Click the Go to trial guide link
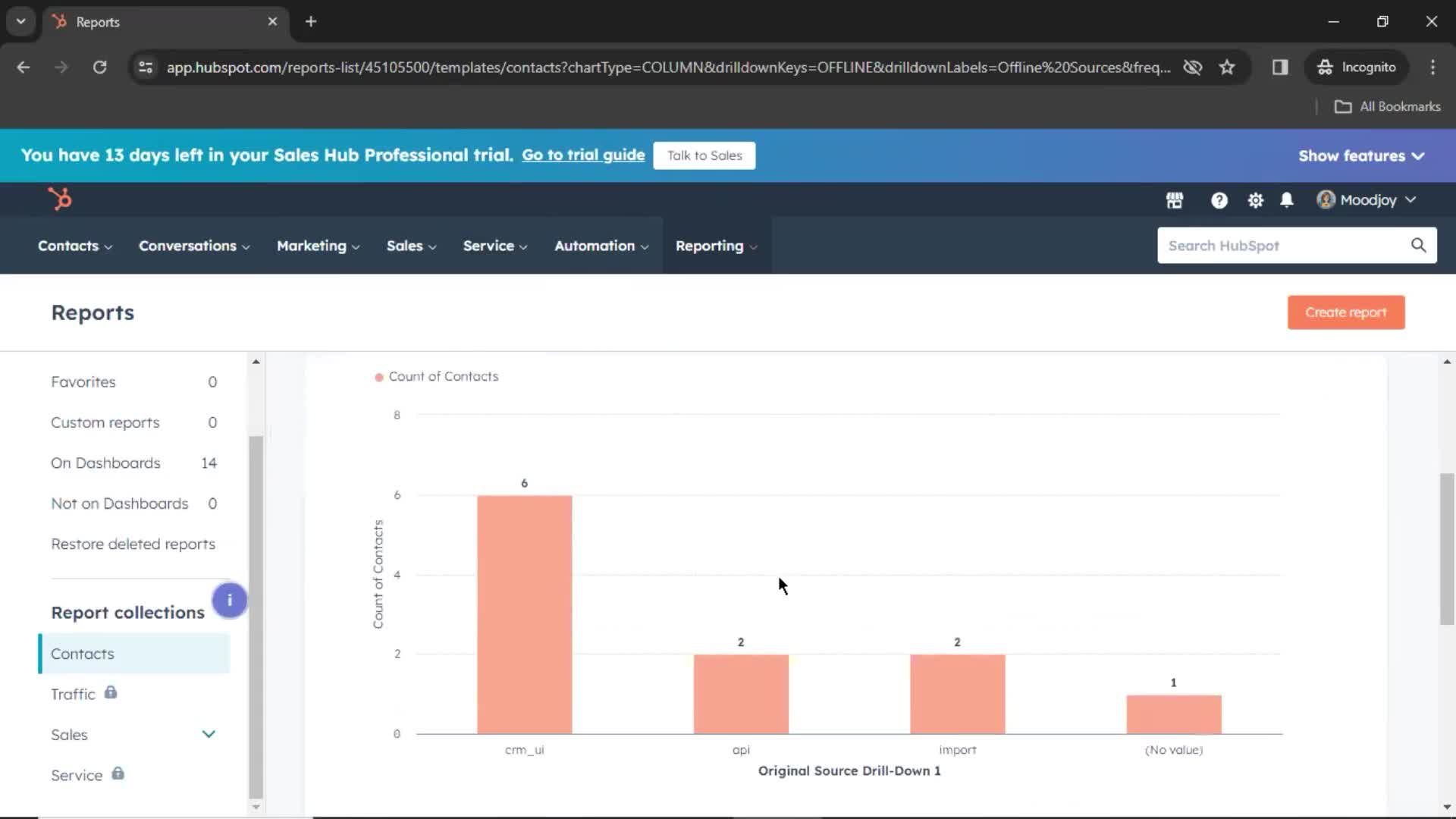This screenshot has width=1456, height=819. (x=583, y=155)
